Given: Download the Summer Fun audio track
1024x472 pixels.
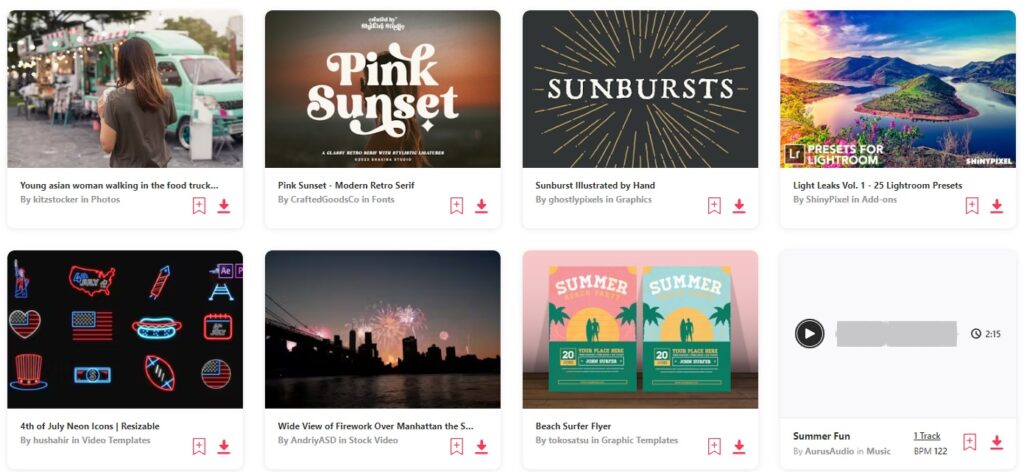Looking at the screenshot, I should click(x=997, y=442).
